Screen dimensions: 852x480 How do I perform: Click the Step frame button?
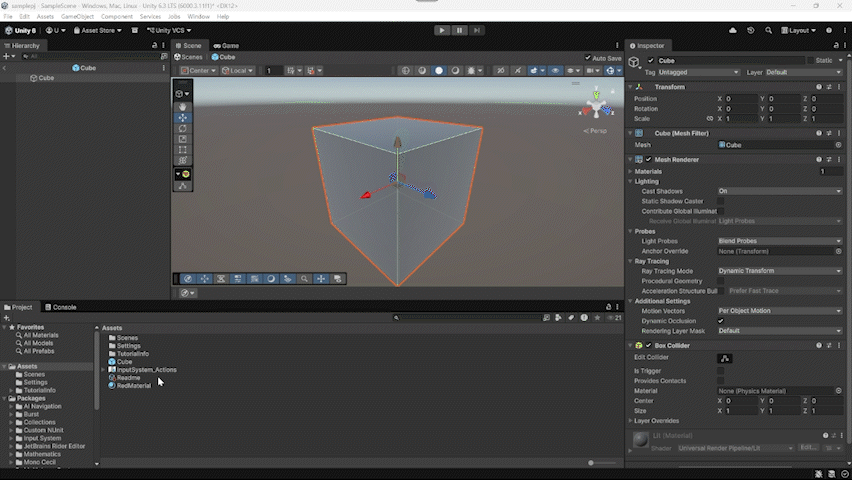tap(478, 30)
